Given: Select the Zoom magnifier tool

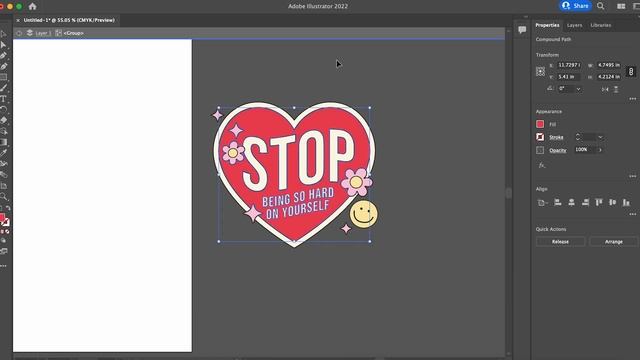Looking at the screenshot, I should point(3,196).
